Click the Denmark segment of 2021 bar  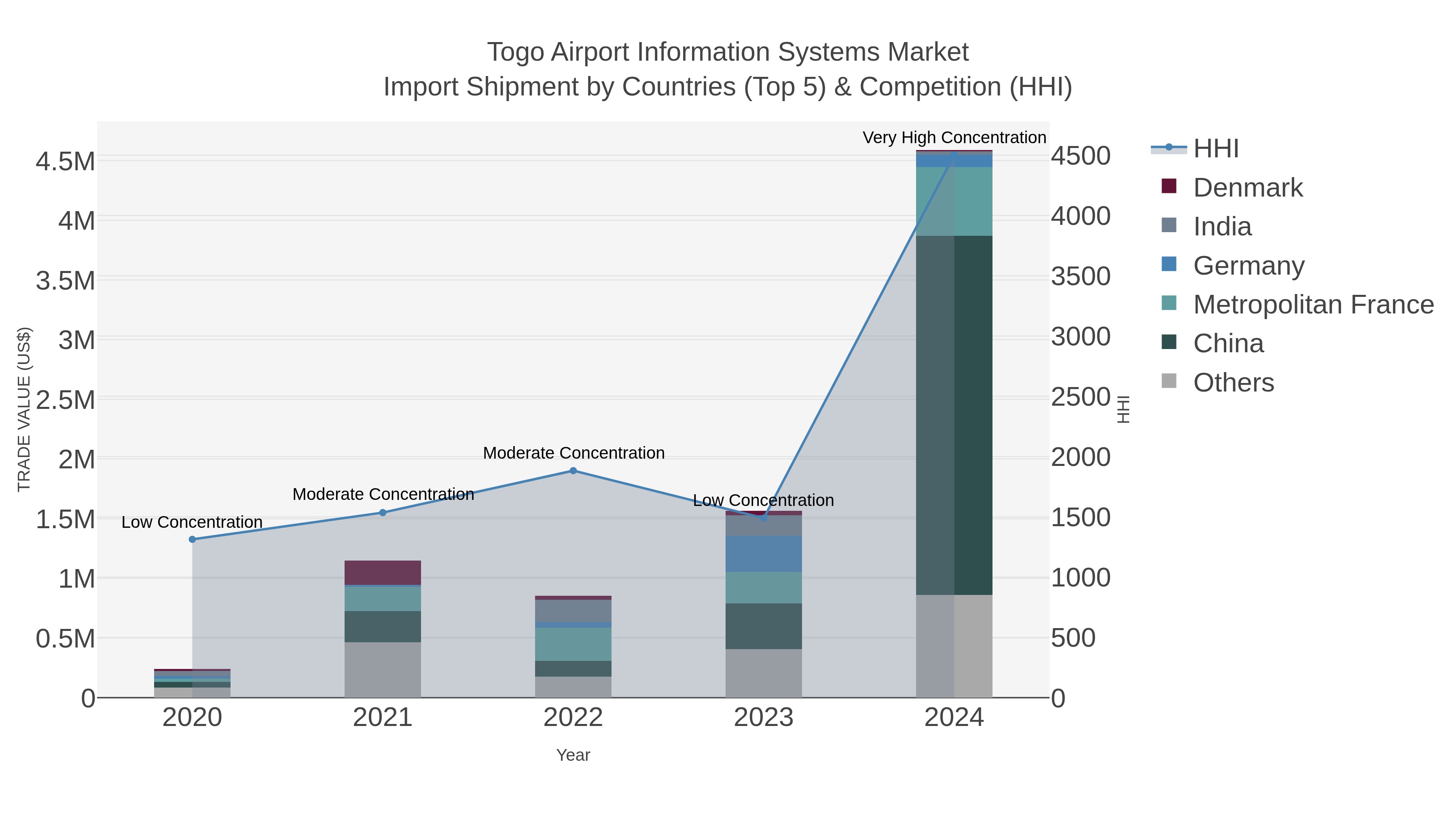point(383,573)
